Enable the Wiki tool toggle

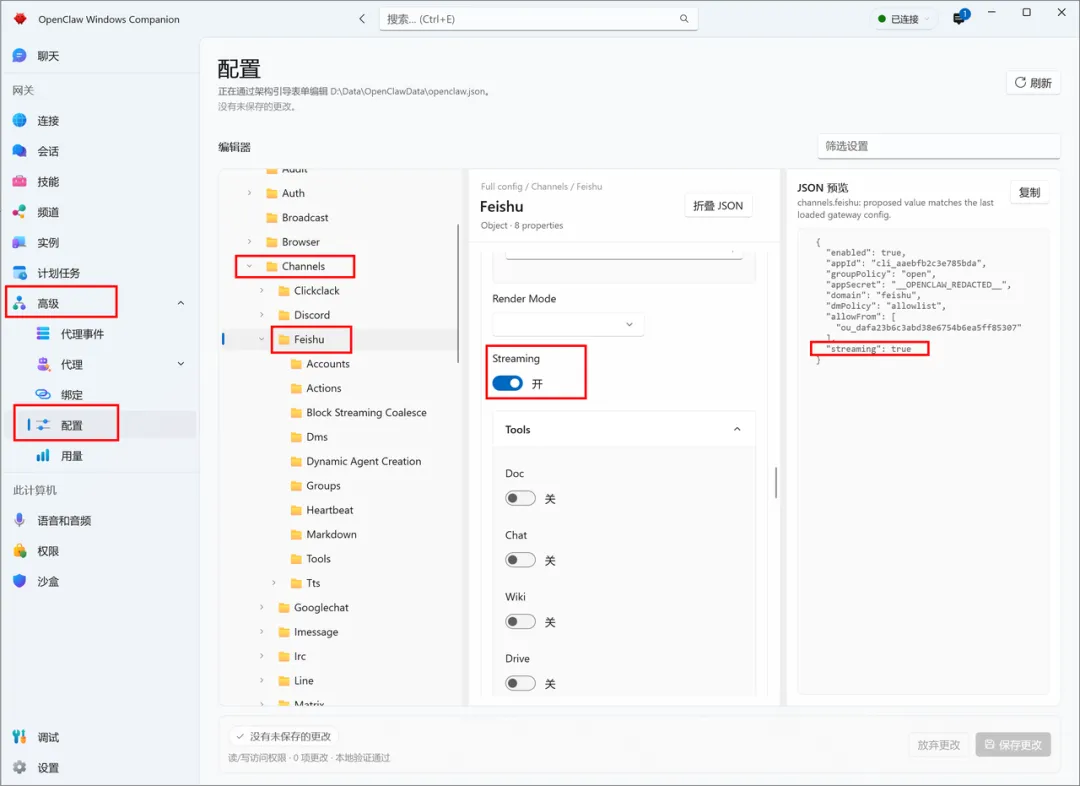click(520, 621)
